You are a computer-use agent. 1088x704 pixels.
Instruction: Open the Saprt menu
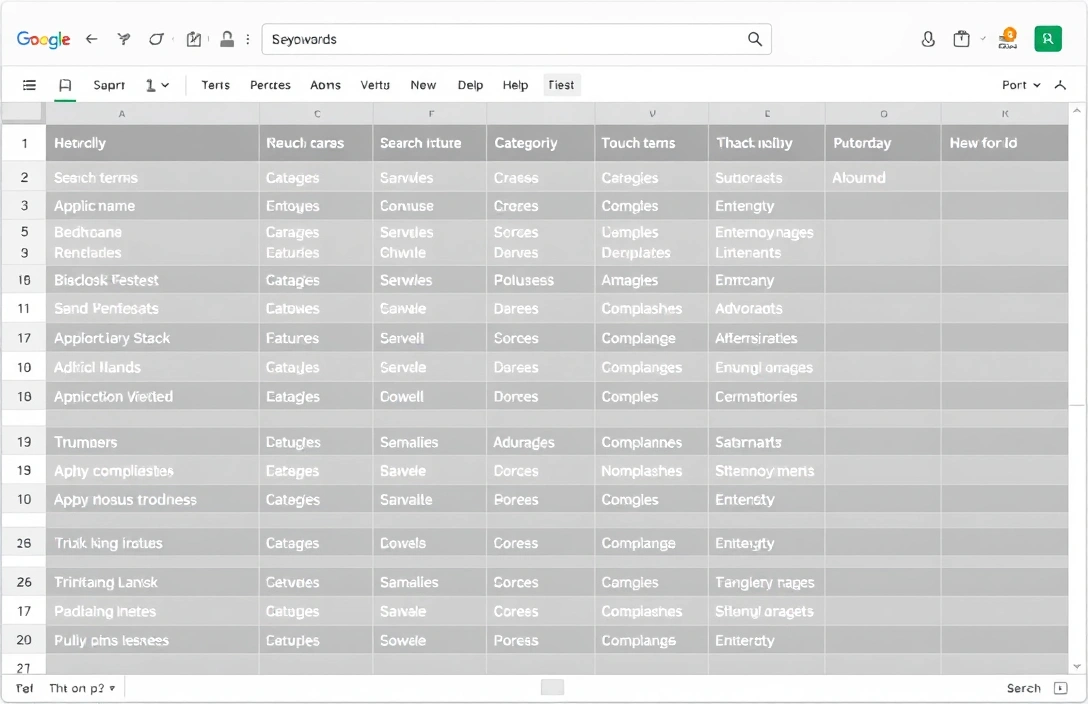[x=109, y=85]
